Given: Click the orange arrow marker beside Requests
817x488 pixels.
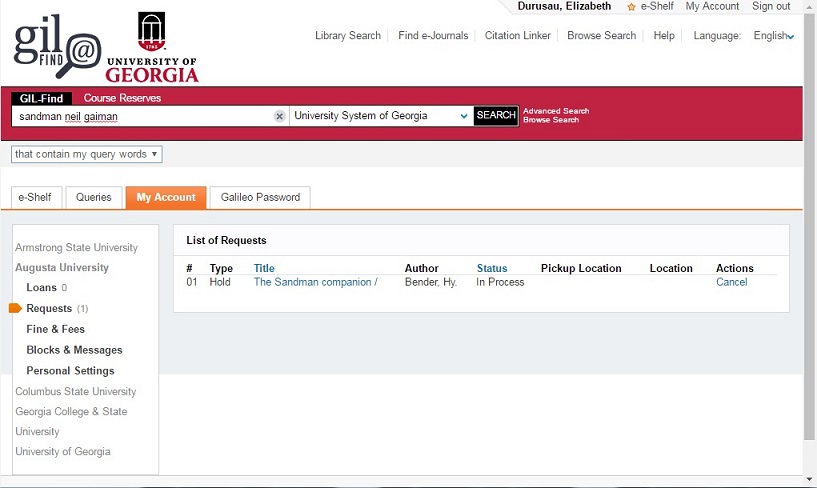Looking at the screenshot, I should [x=15, y=308].
